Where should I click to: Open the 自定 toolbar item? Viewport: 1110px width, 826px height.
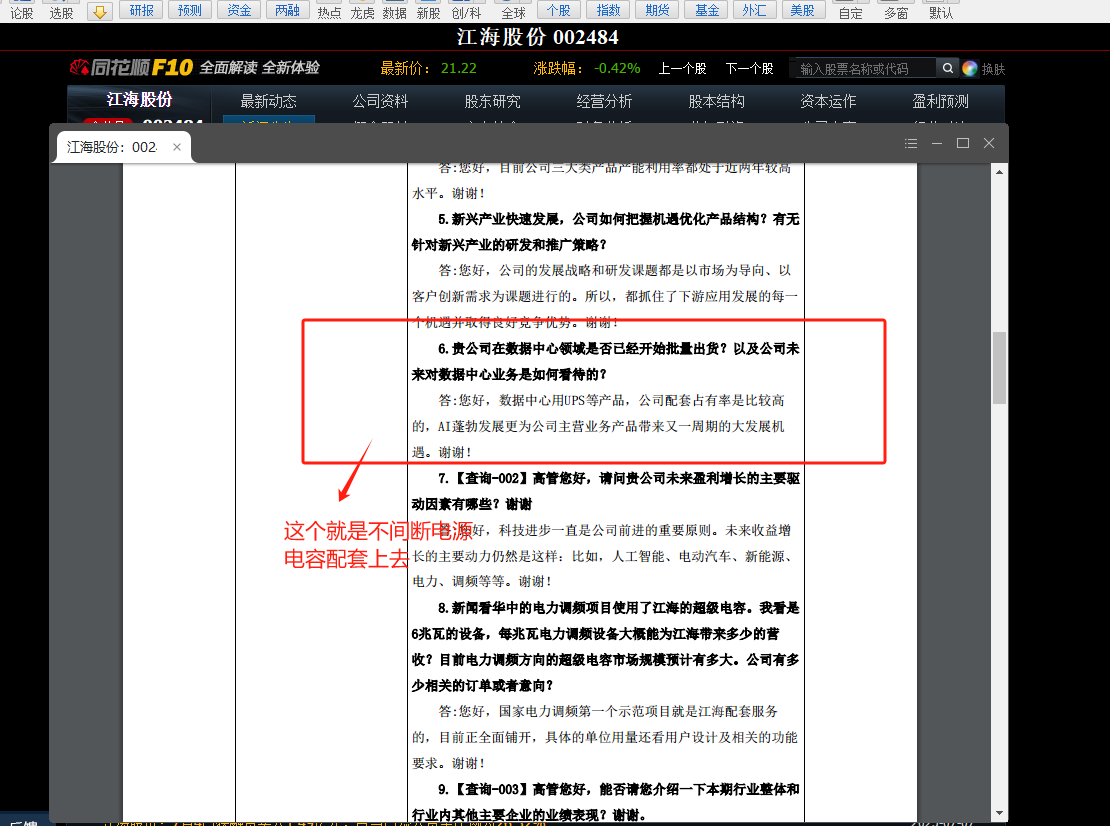850,12
